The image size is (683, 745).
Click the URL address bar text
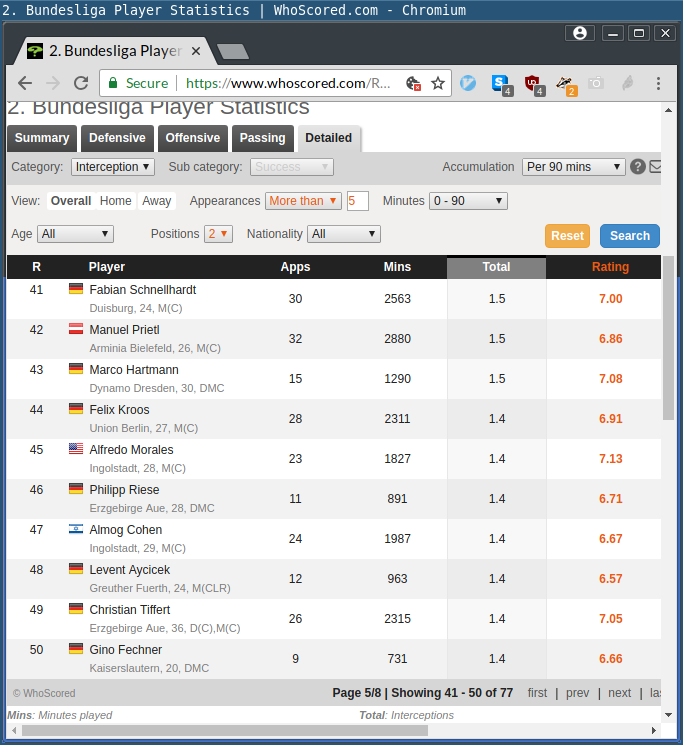288,83
